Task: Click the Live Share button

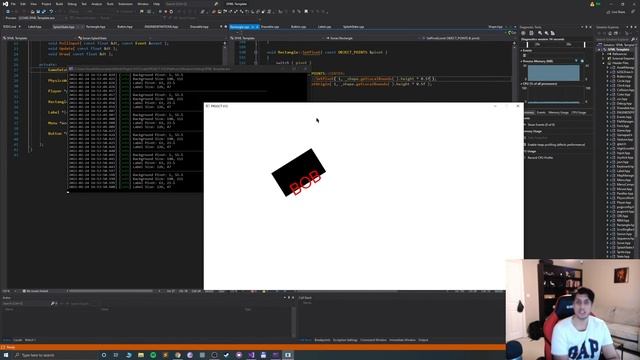Action: 616,12
